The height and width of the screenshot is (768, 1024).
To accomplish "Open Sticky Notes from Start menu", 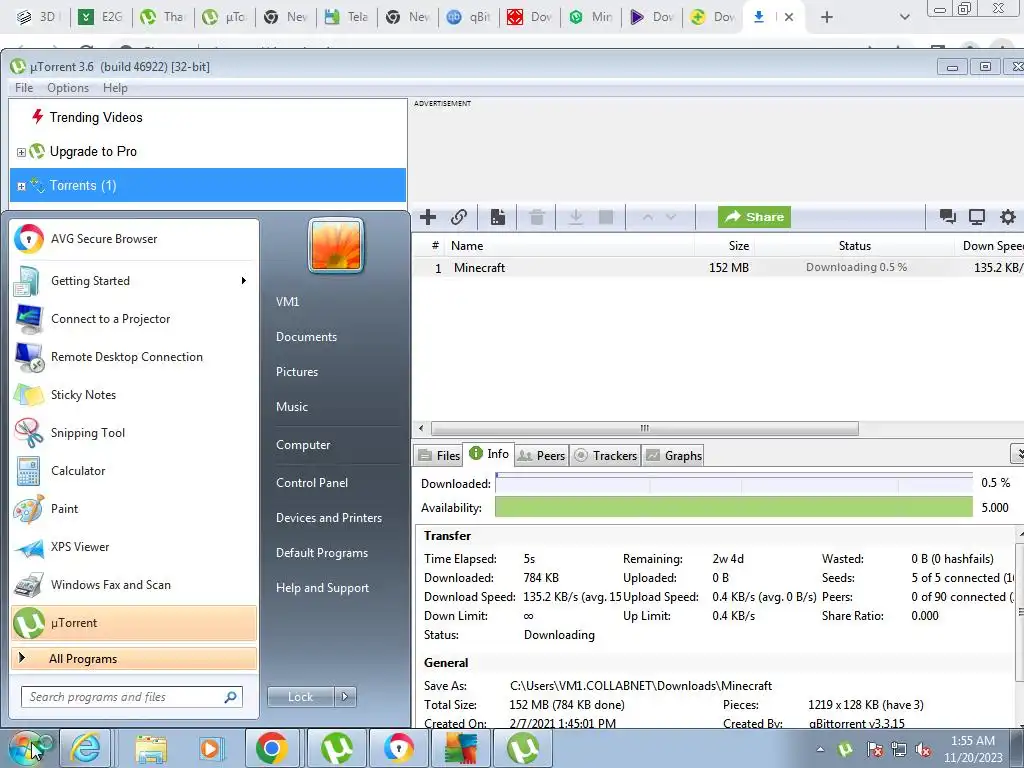I will tap(134, 394).
